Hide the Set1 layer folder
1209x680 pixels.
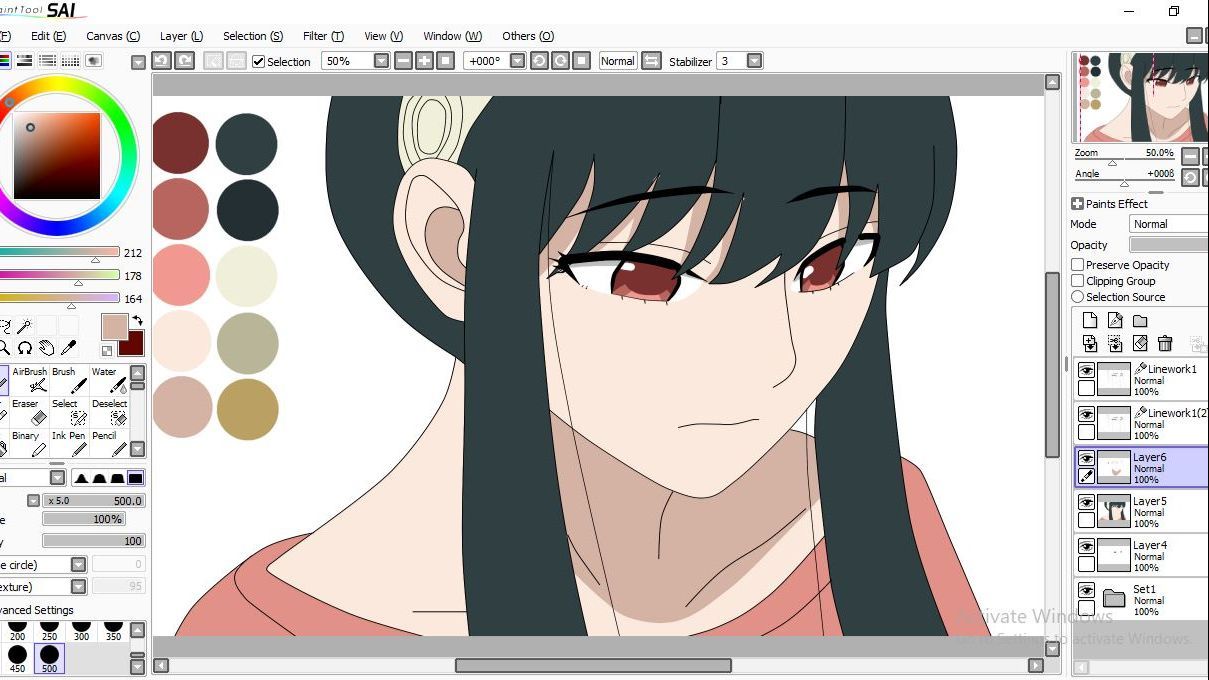point(1086,591)
